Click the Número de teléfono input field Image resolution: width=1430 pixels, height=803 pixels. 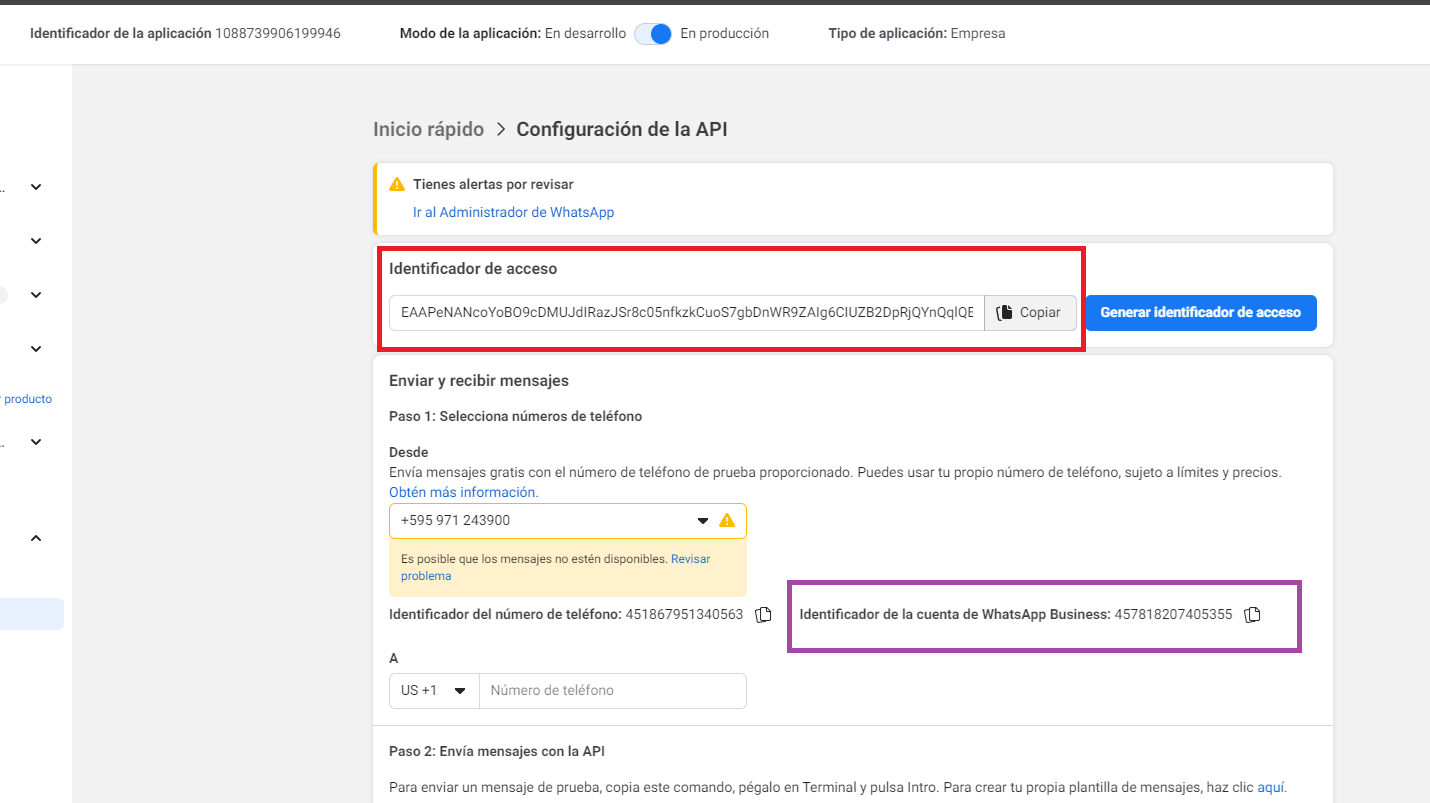pyautogui.click(x=612, y=691)
